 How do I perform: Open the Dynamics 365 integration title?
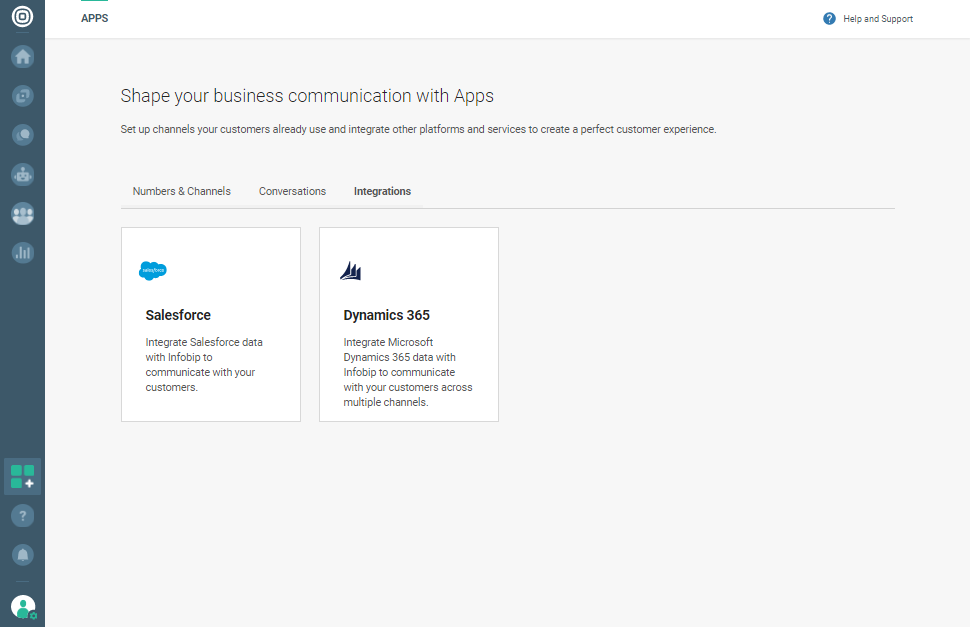point(386,315)
